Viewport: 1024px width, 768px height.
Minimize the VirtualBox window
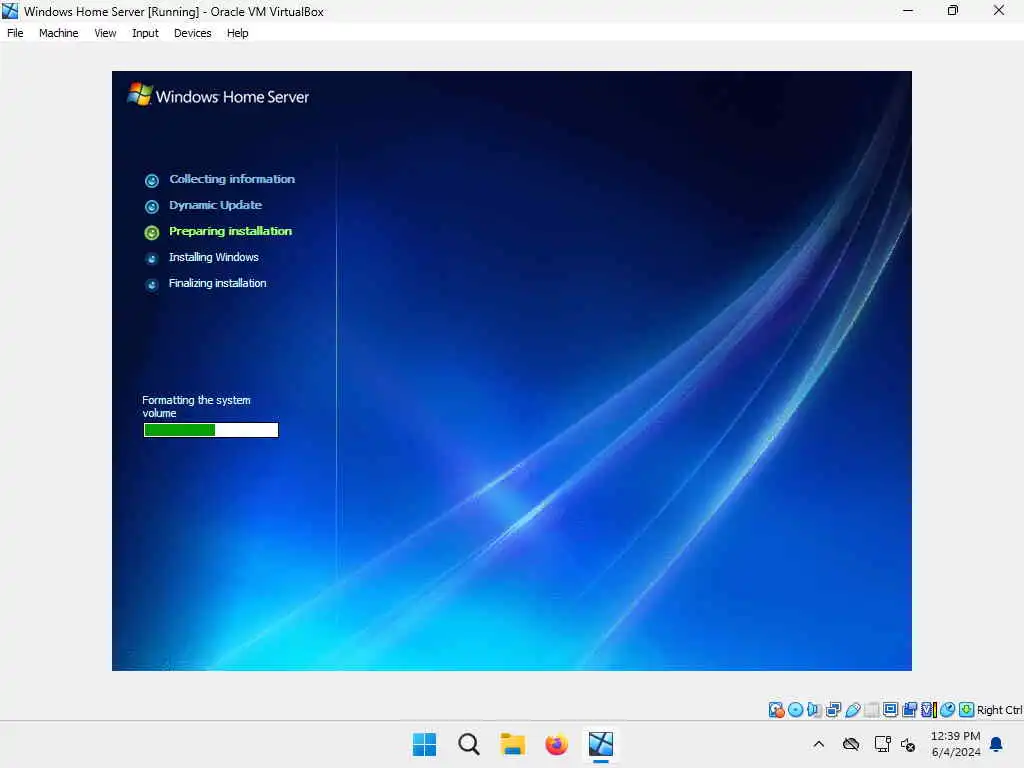(908, 10)
